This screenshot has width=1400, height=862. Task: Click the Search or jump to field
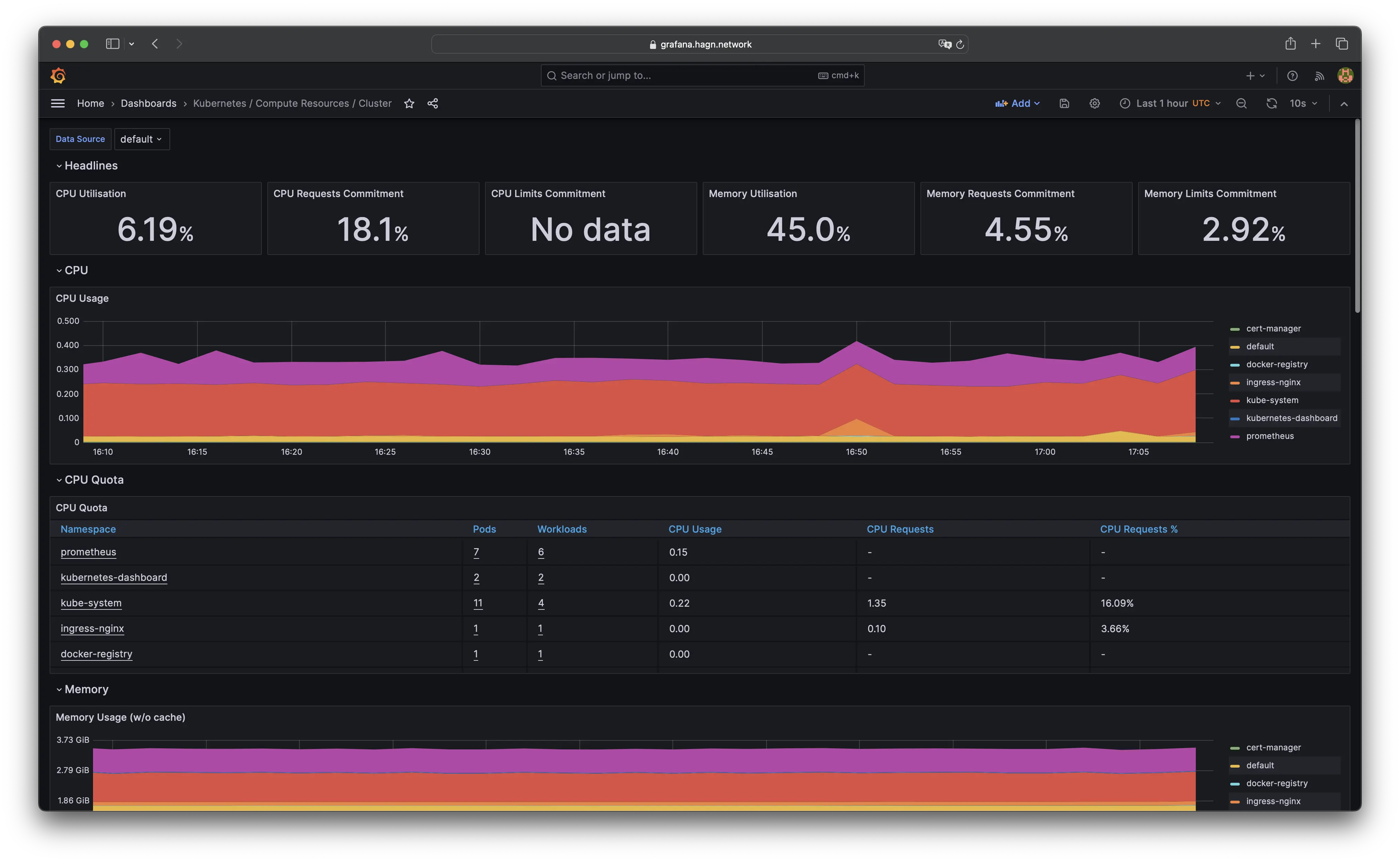pos(684,75)
